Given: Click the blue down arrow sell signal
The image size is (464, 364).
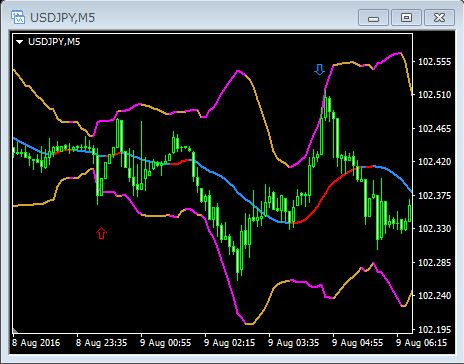Looking at the screenshot, I should click(319, 70).
